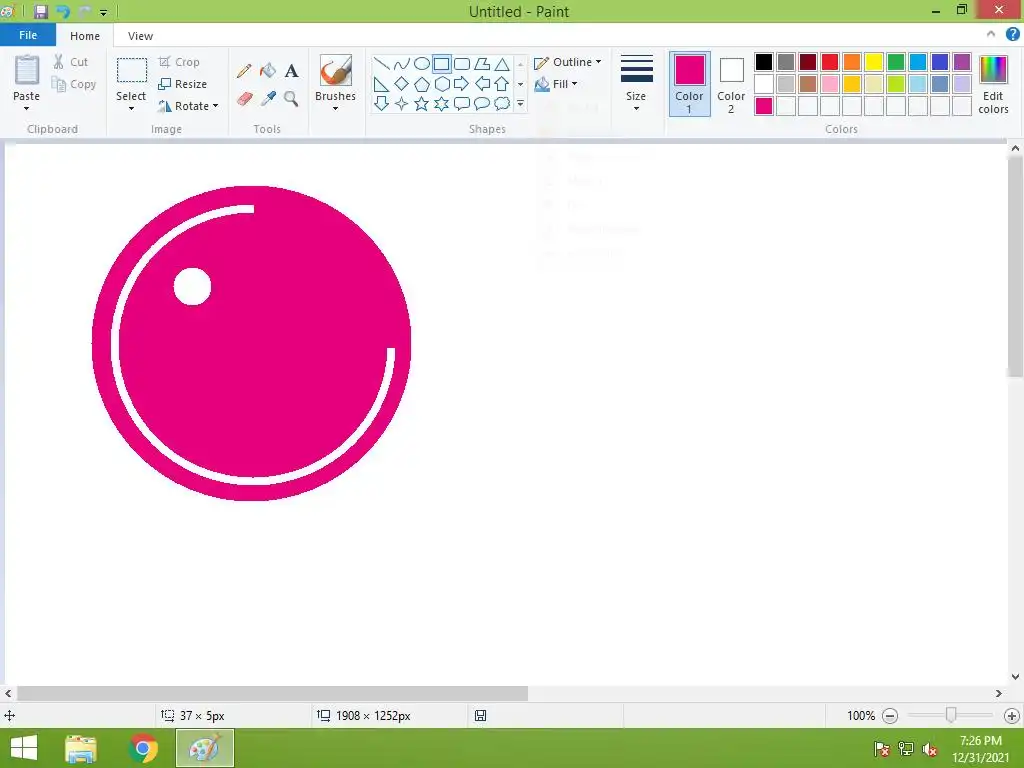Choose the Rounded rectangle shape
This screenshot has height=768, width=1024.
462,64
